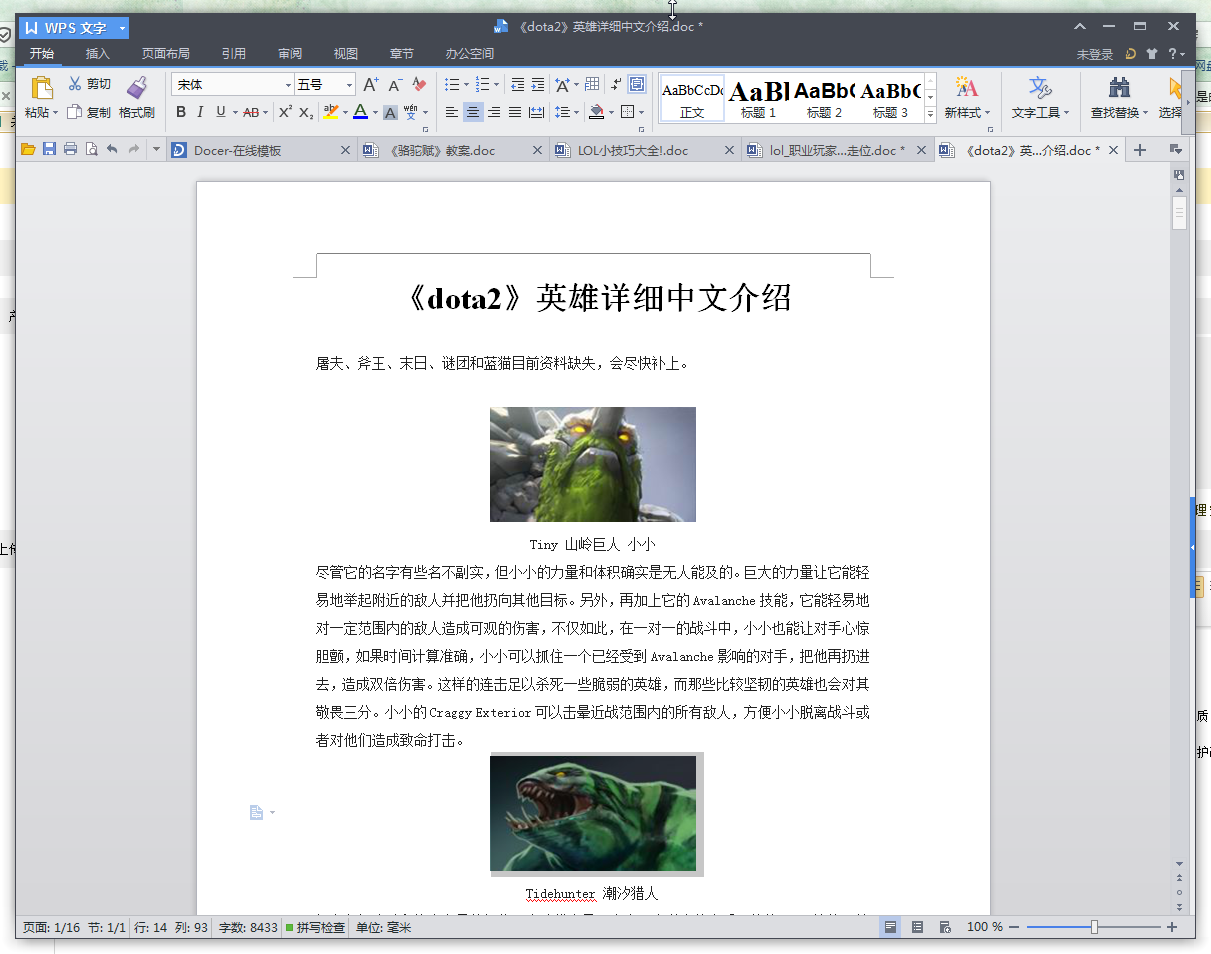The height and width of the screenshot is (954, 1211).
Task: Apply the 标题 2 heading style
Action: tap(825, 98)
